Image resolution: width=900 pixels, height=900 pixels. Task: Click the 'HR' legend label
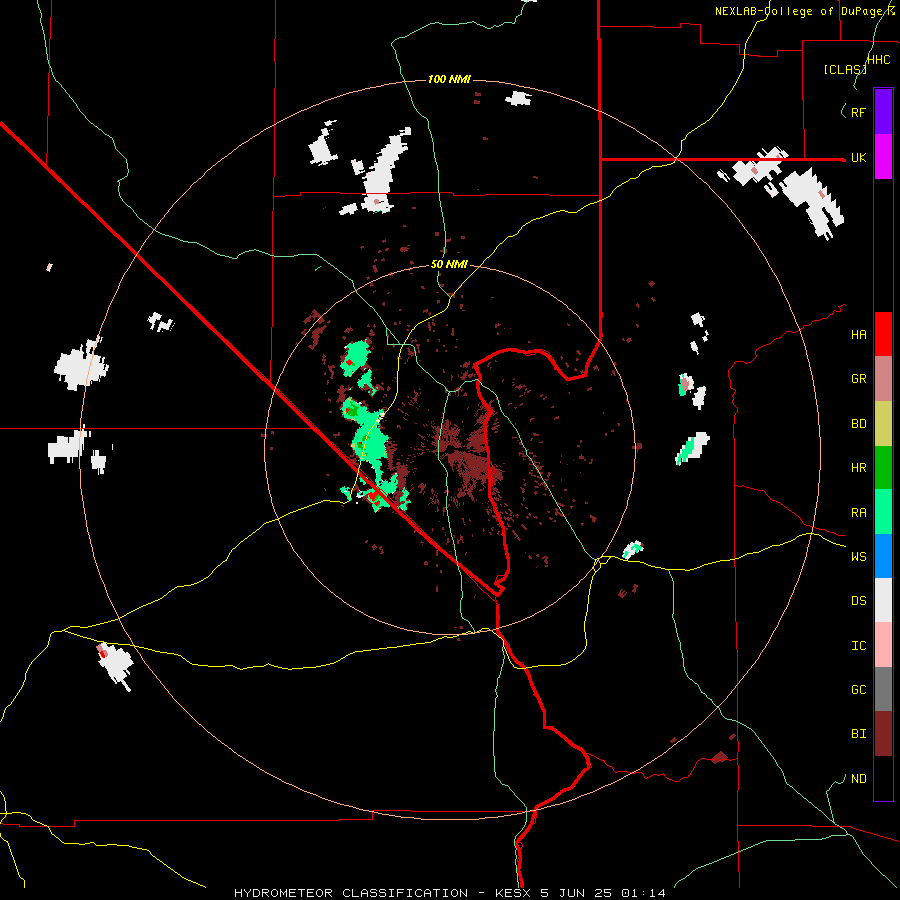(858, 468)
